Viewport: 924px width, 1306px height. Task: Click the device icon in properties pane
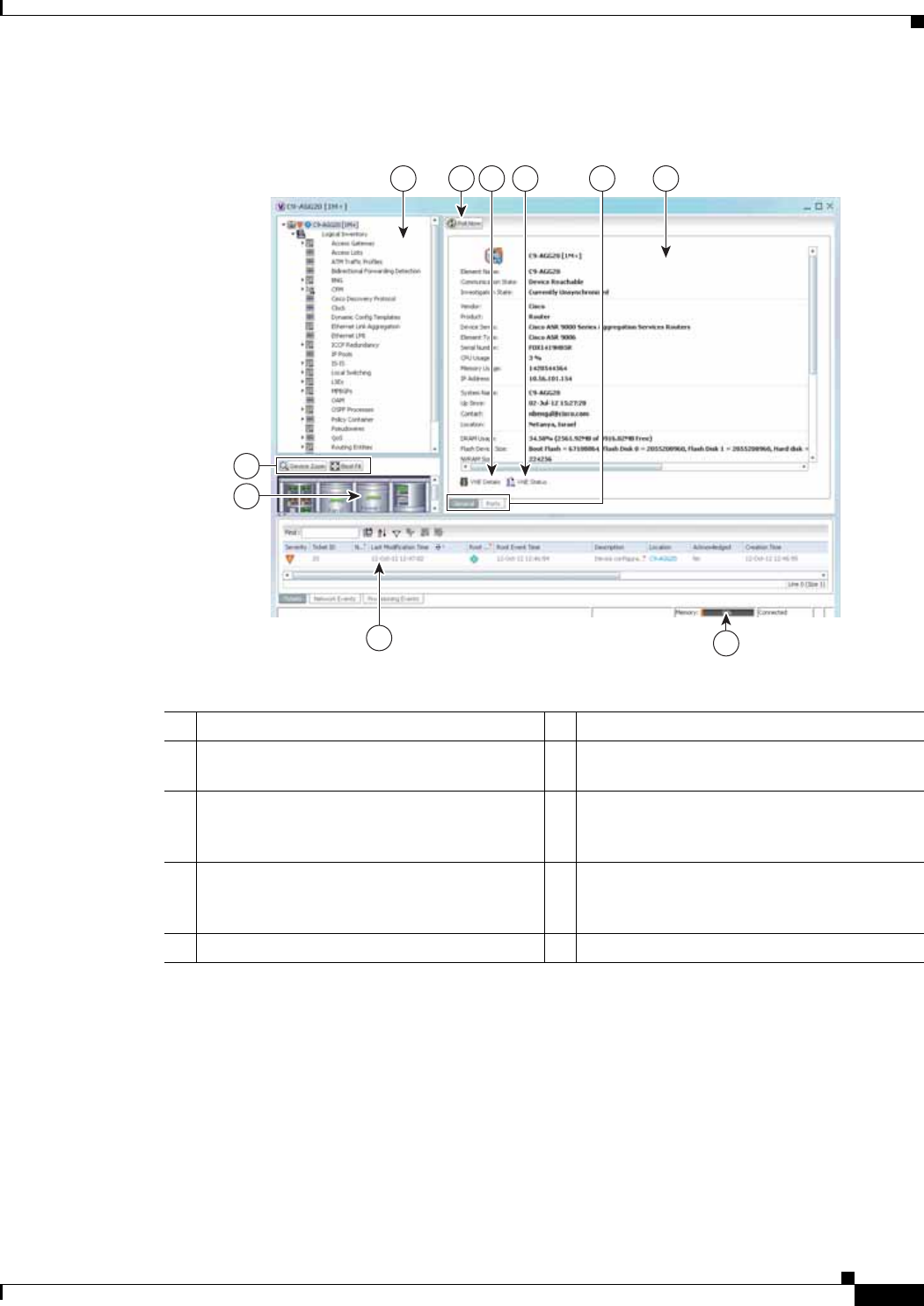click(x=494, y=257)
